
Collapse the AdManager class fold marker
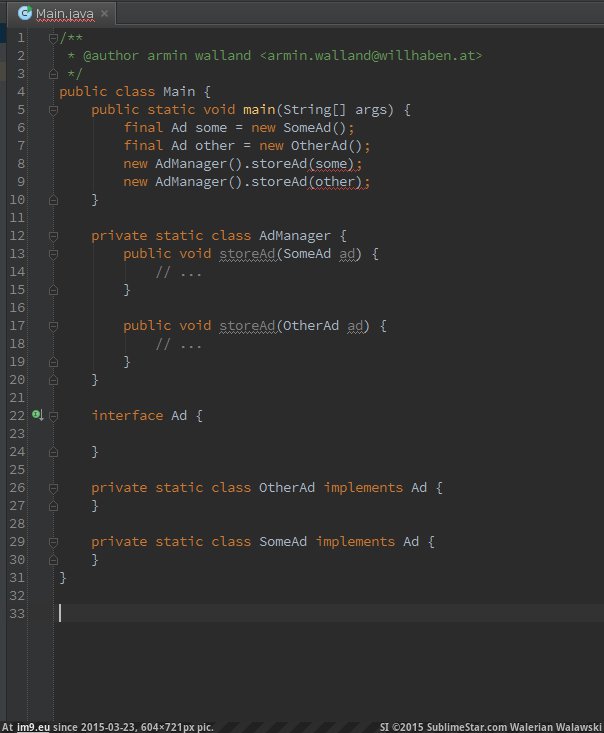pyautogui.click(x=54, y=235)
